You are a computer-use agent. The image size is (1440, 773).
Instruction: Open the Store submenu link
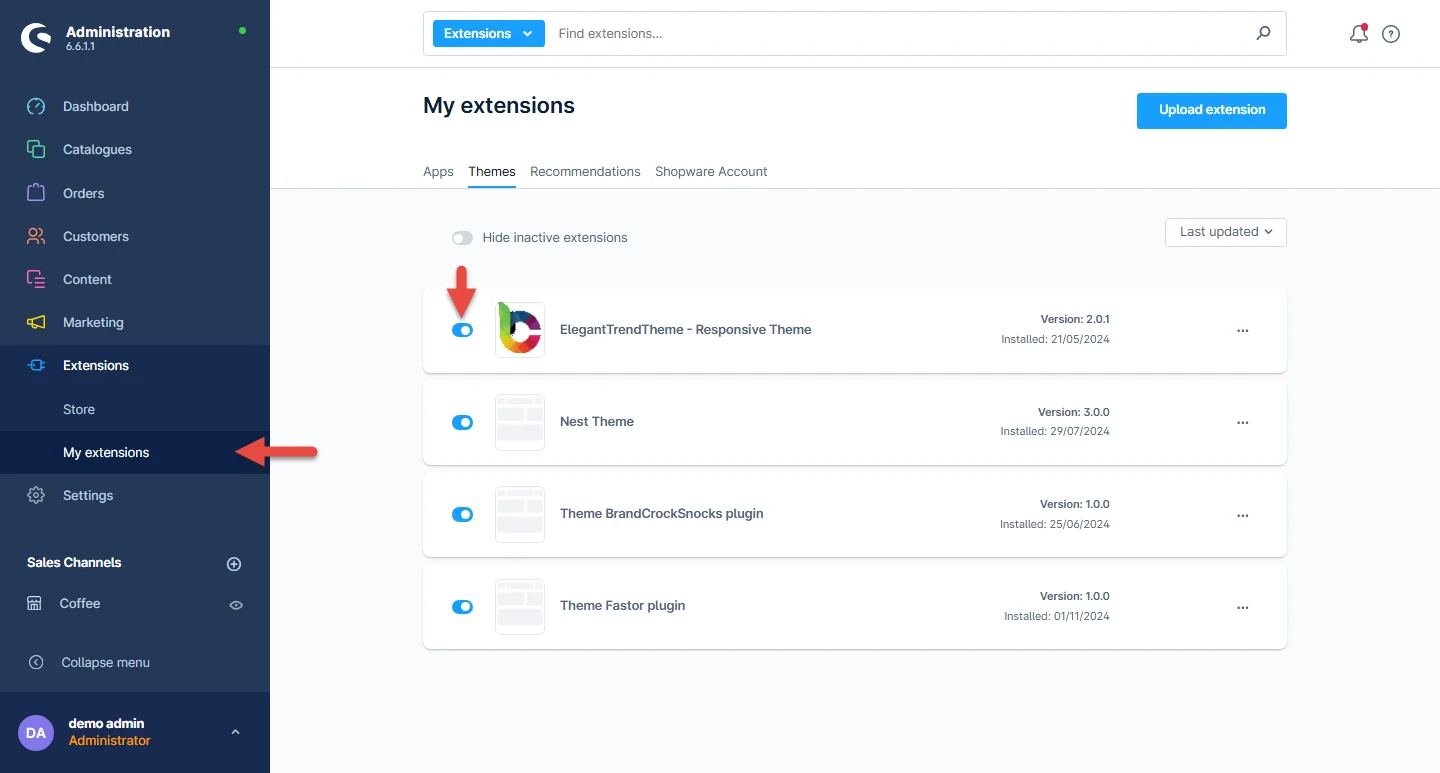click(79, 409)
